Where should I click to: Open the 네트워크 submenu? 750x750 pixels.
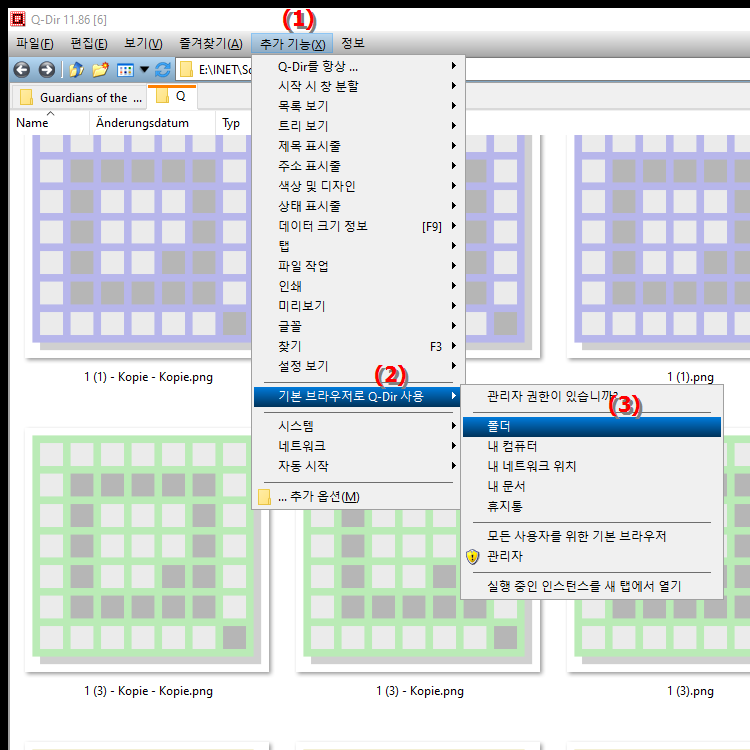click(357, 446)
